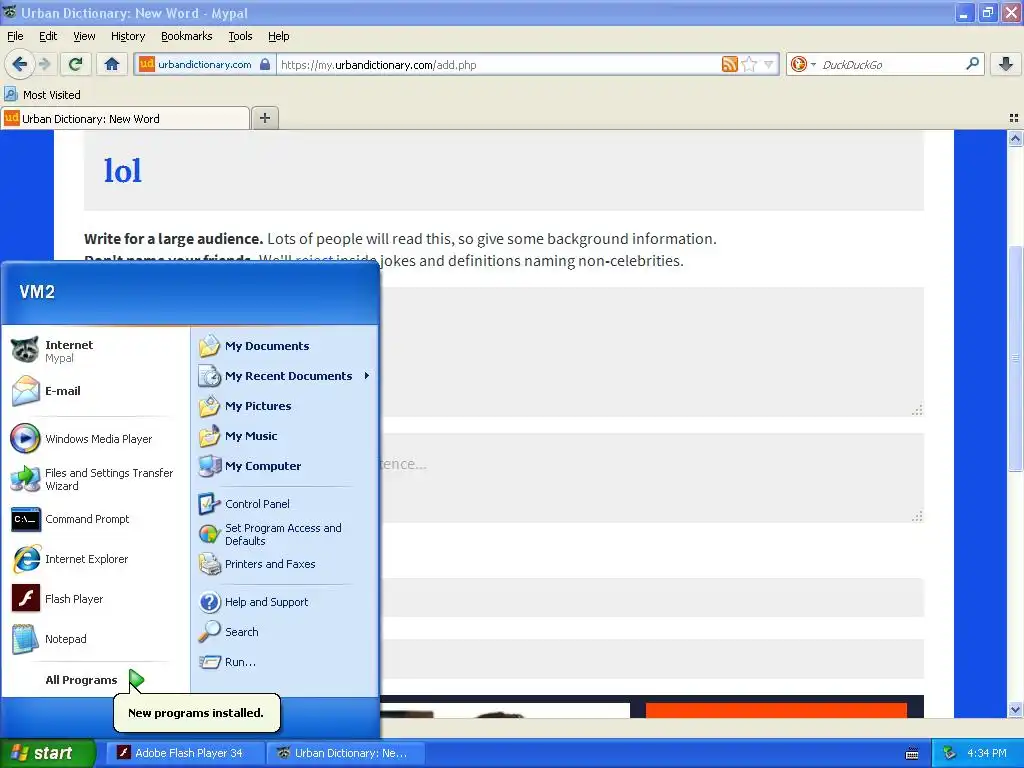Open the Most Visited bookmarks folder
Screen dimensions: 1024x768
tap(42, 95)
